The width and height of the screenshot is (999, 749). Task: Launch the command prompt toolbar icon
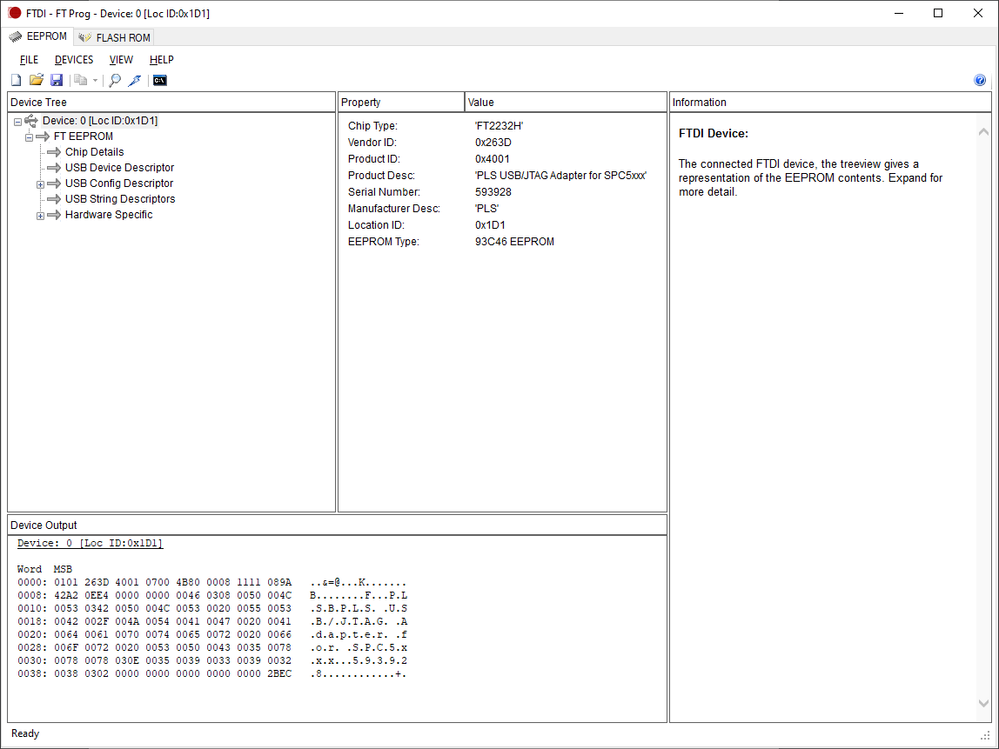point(160,80)
